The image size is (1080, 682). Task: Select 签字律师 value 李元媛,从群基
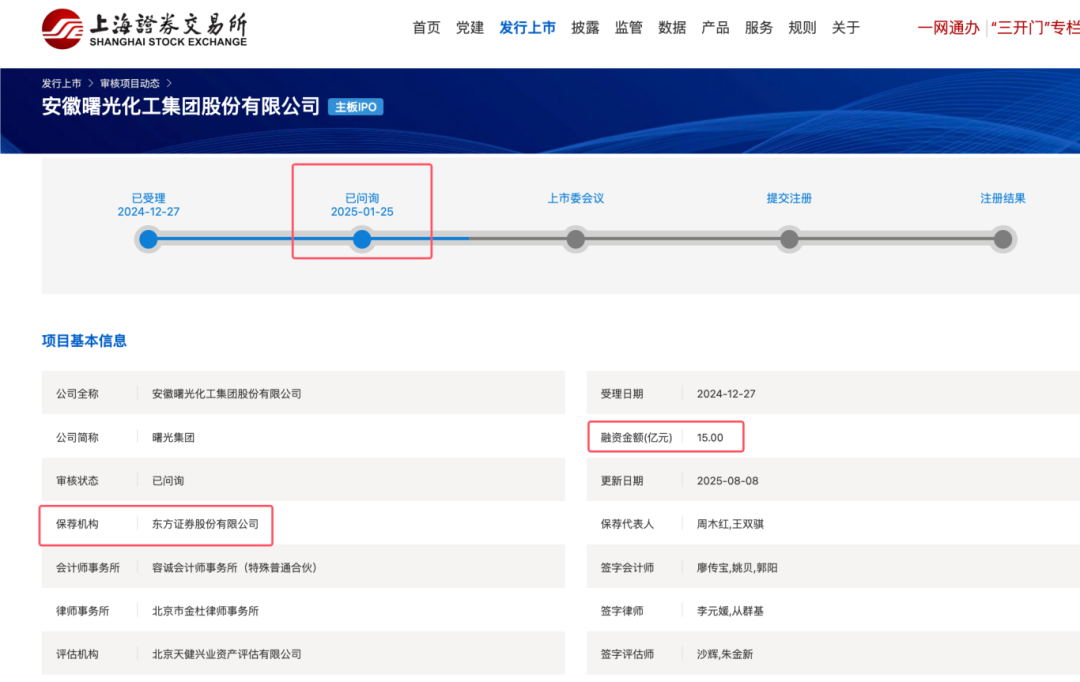(x=730, y=611)
